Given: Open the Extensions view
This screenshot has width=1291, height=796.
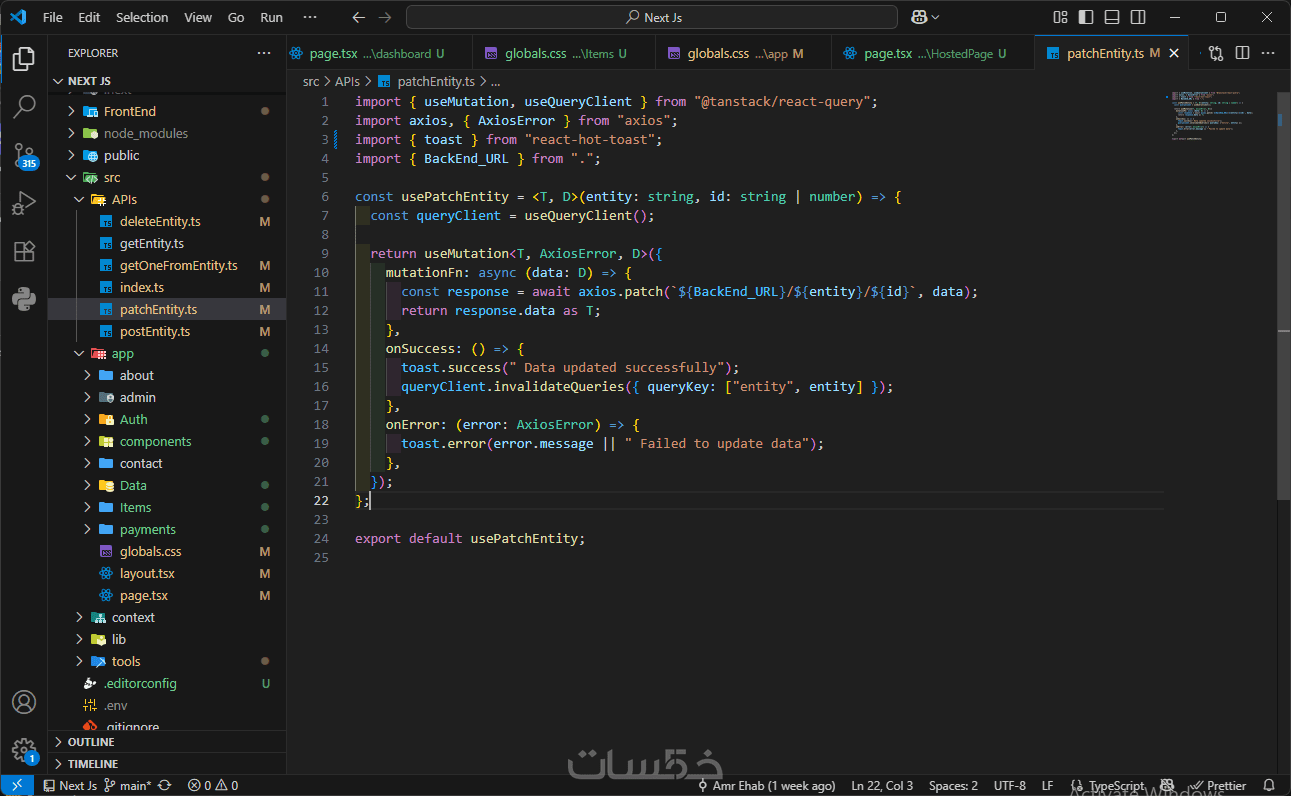Looking at the screenshot, I should tap(24, 251).
